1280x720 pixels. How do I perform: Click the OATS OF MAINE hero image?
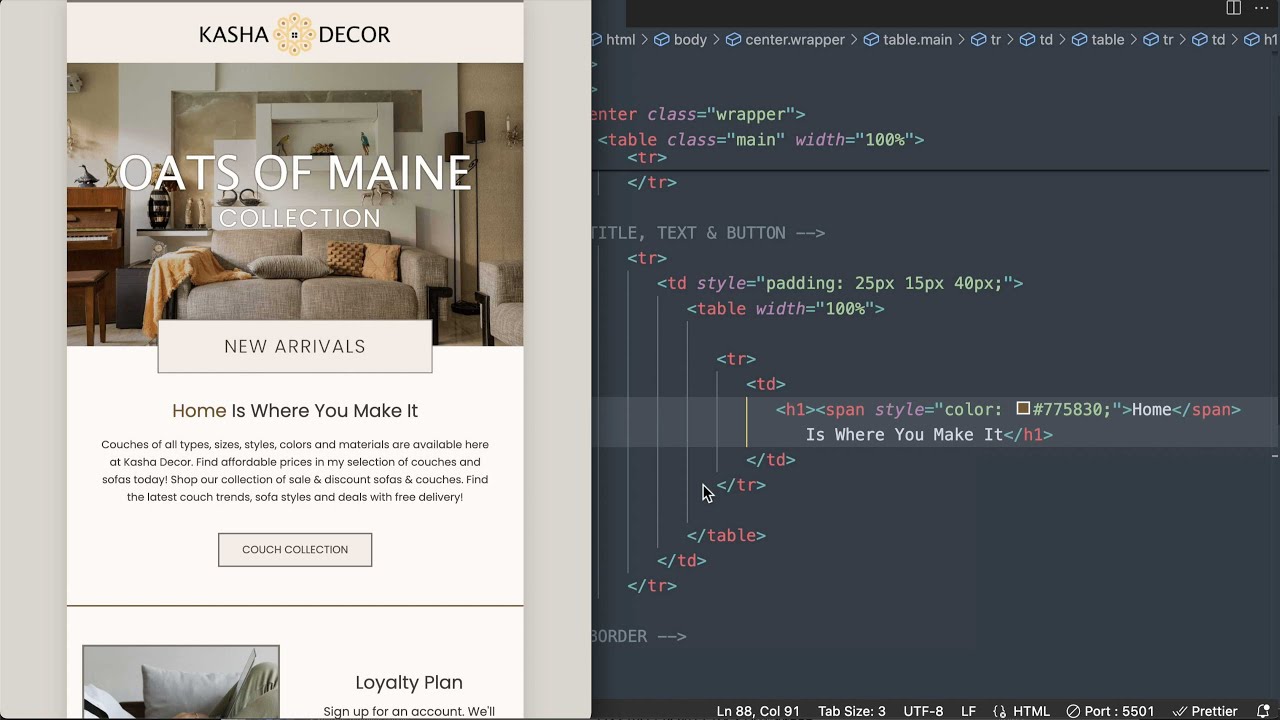pos(295,204)
